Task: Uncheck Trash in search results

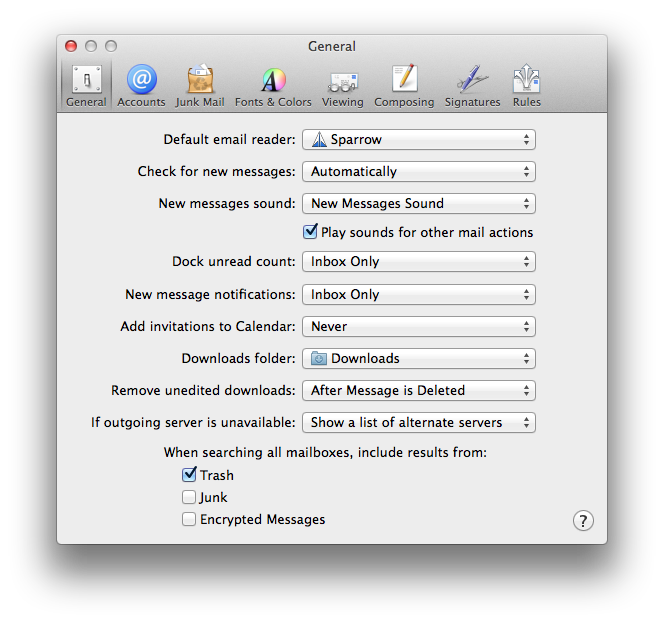Action: (x=189, y=475)
